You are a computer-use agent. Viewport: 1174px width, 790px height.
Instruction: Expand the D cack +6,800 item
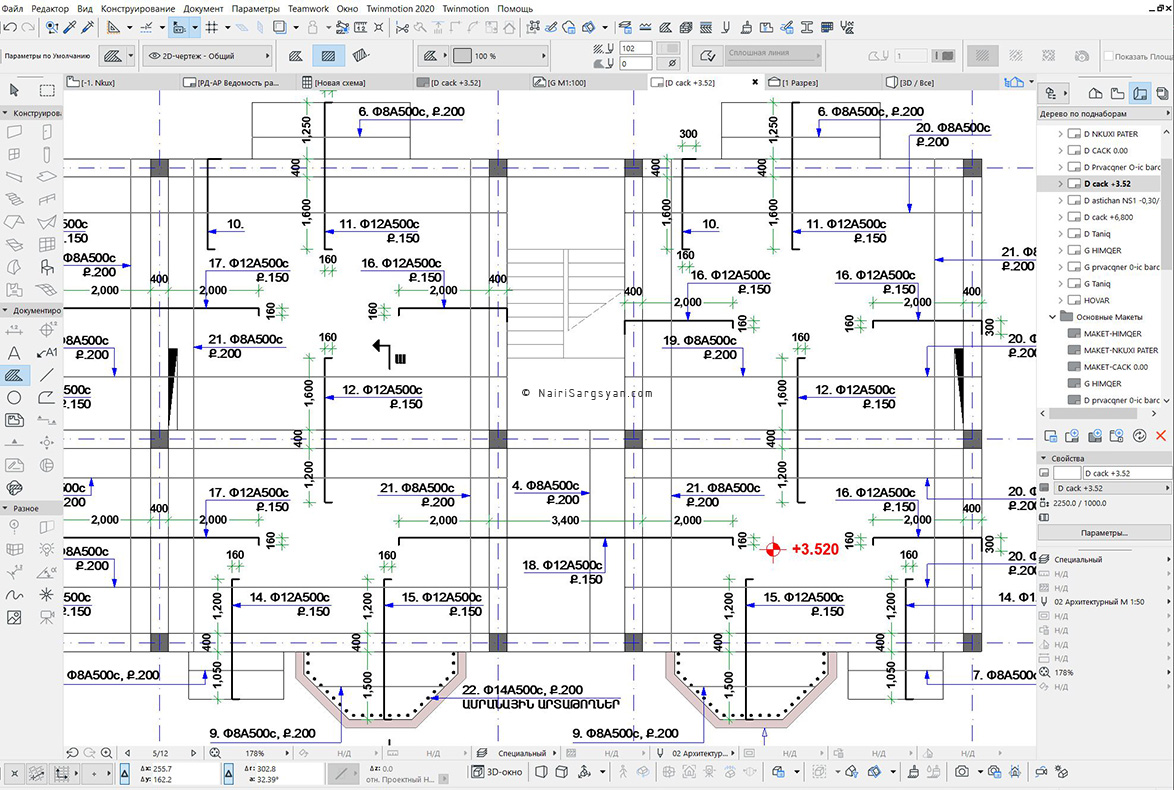1060,217
